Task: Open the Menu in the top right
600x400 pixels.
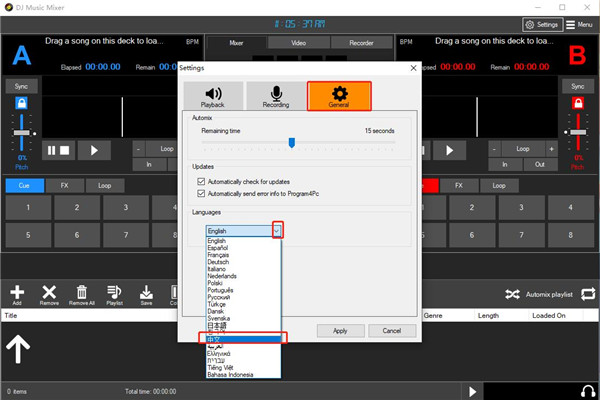Action: [578, 24]
